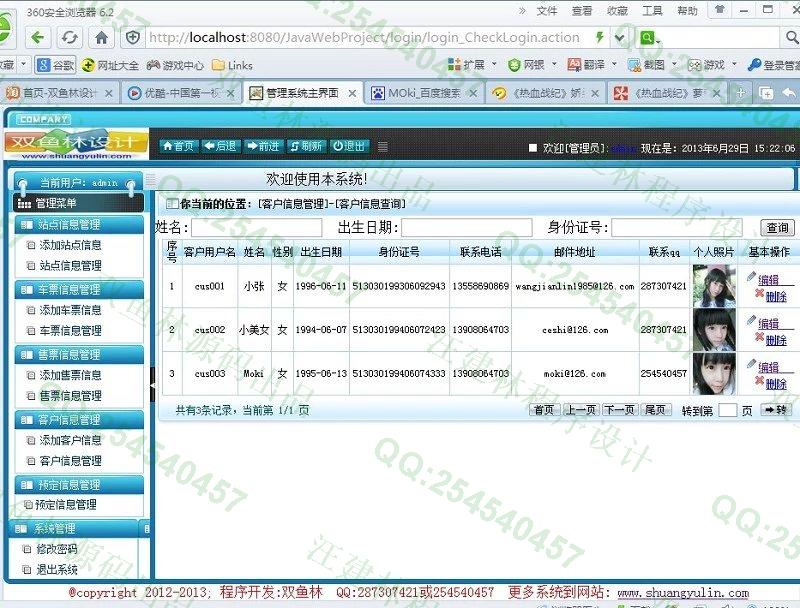800x608 pixels.
Task: Open the 工具 menu
Action: tap(652, 11)
